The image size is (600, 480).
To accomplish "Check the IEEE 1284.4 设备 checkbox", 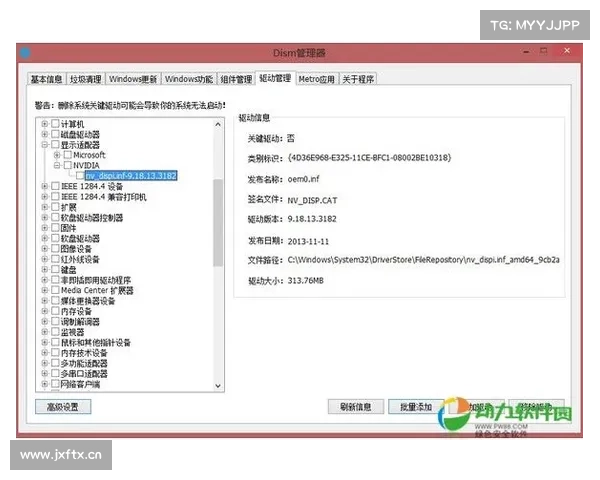I will coord(55,186).
